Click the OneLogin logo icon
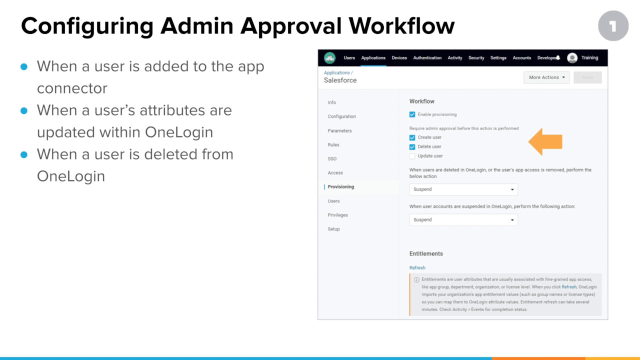Screen dimensions: 640x360 tap(330, 58)
